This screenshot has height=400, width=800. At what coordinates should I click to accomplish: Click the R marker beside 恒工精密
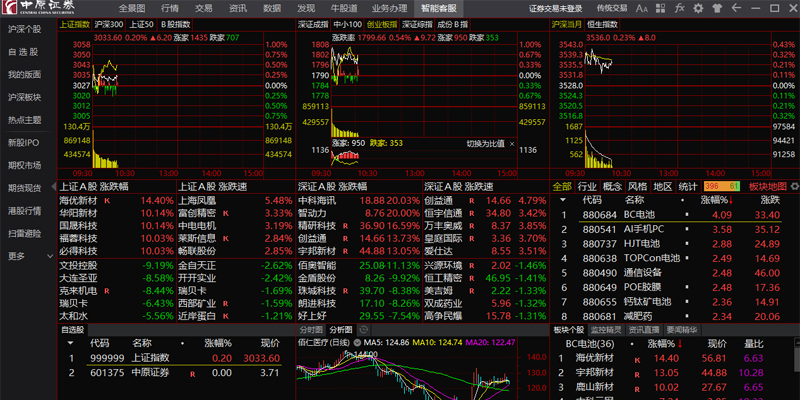pyautogui.click(x=472, y=279)
